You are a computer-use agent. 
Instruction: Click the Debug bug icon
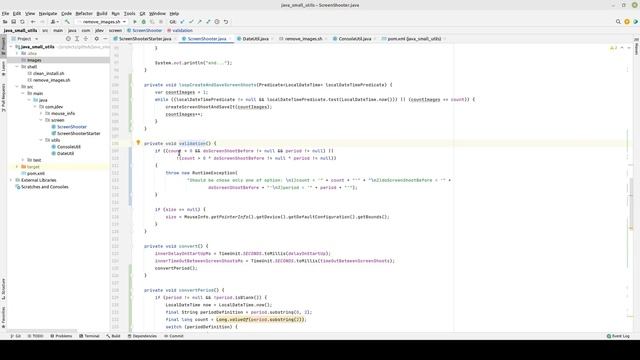pyautogui.click(x=144, y=22)
